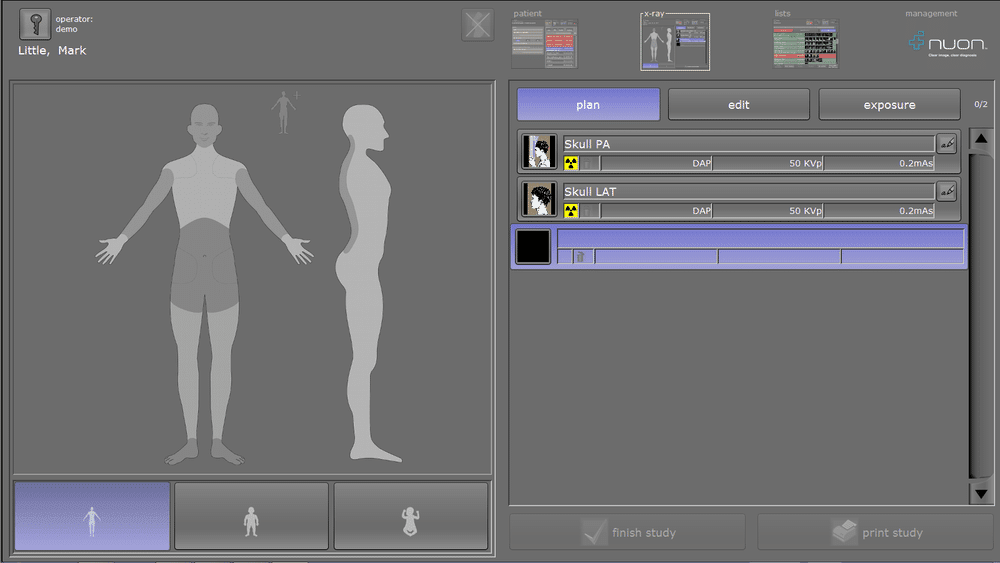Click the radiation icon on Skull PA row

571,163
